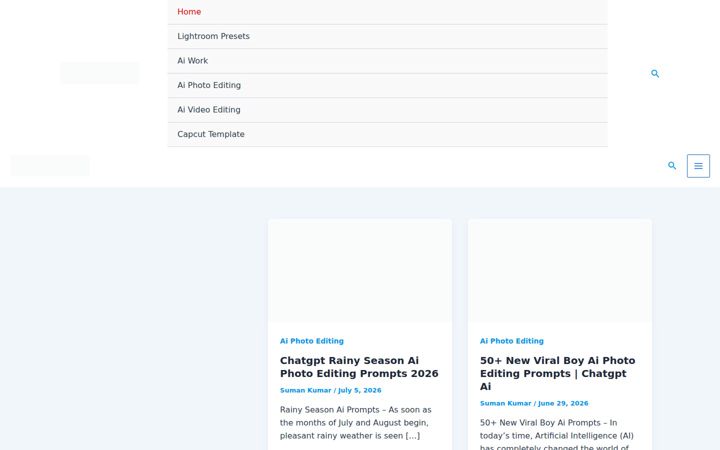Image resolution: width=720 pixels, height=450 pixels.
Task: Click the site logo beside the navigation list
Action: coord(99,73)
